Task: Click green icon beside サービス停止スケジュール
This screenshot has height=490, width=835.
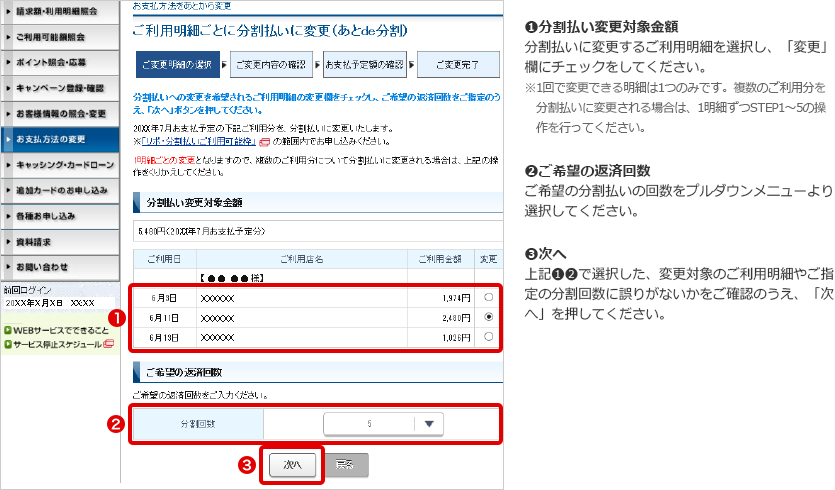Action: [x=7, y=345]
